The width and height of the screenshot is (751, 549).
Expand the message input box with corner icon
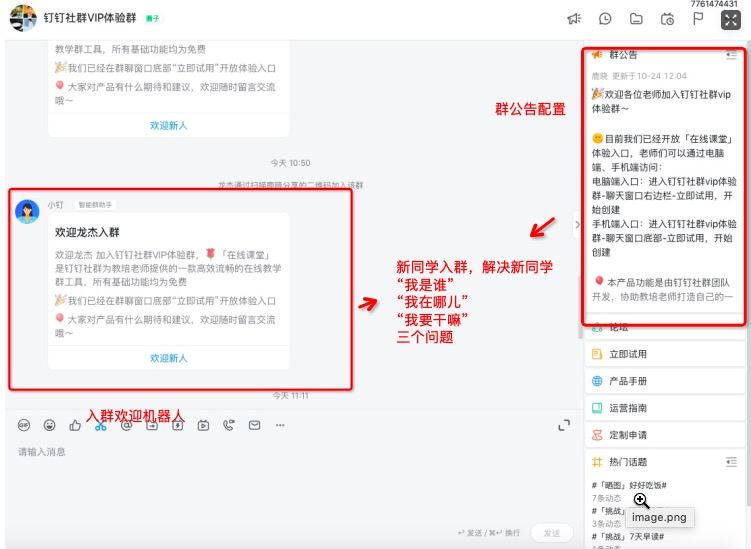pyautogui.click(x=564, y=425)
